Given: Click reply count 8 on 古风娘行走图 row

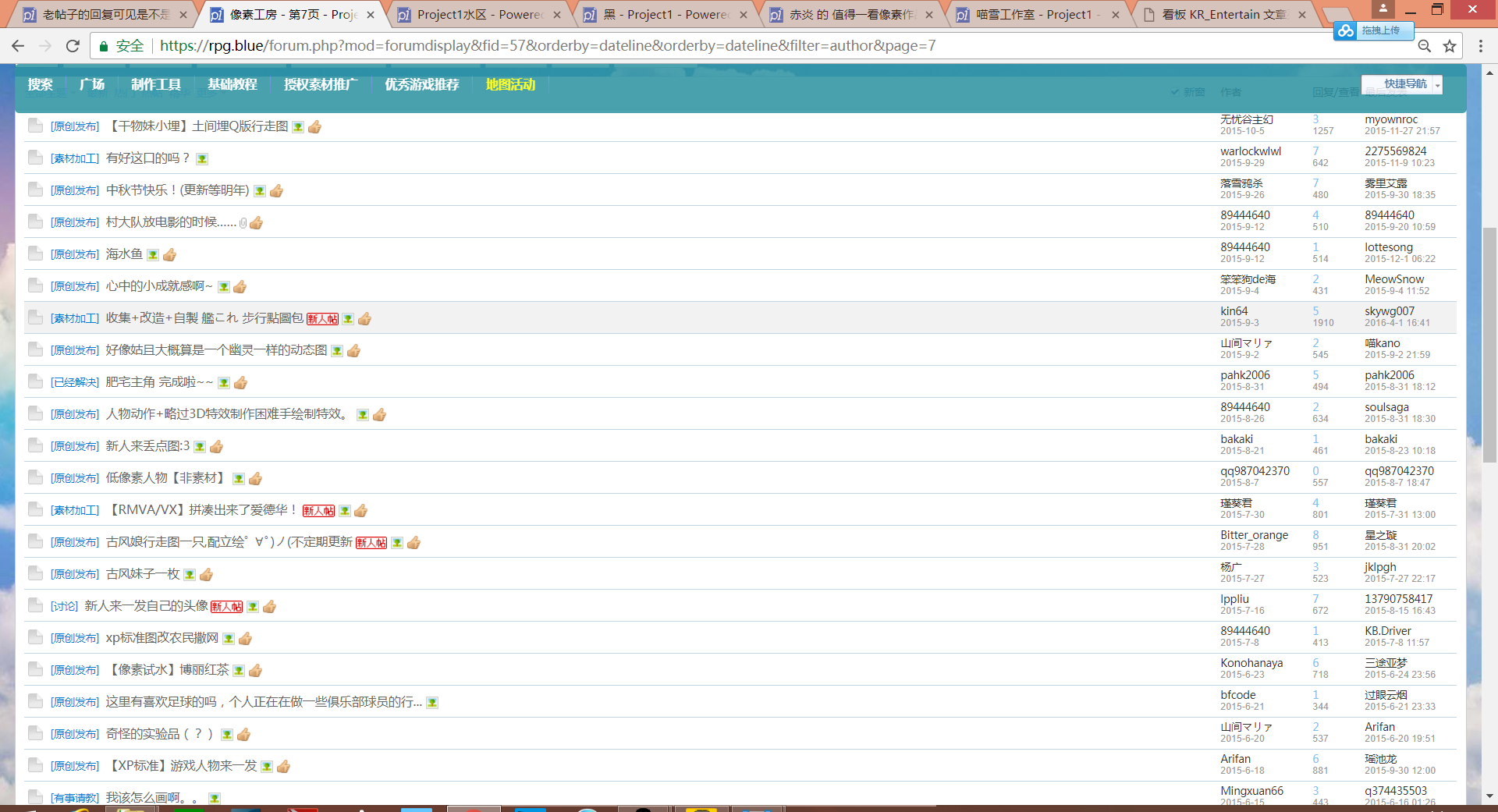Looking at the screenshot, I should coord(1315,535).
